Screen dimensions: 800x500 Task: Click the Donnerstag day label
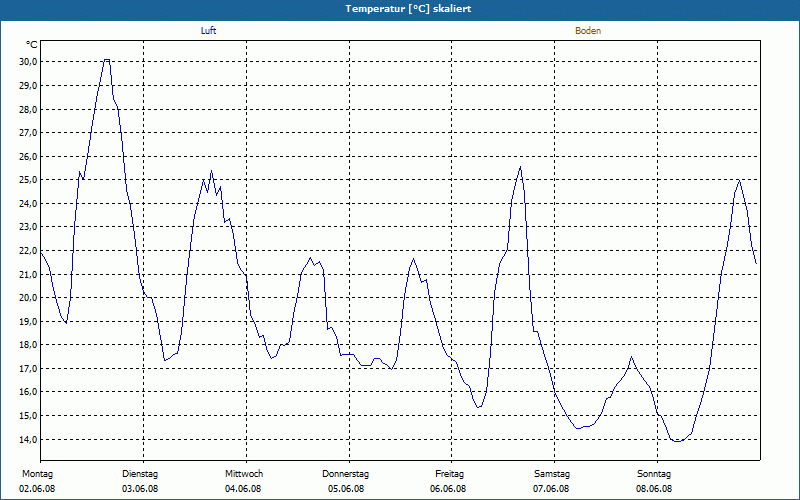[345, 474]
